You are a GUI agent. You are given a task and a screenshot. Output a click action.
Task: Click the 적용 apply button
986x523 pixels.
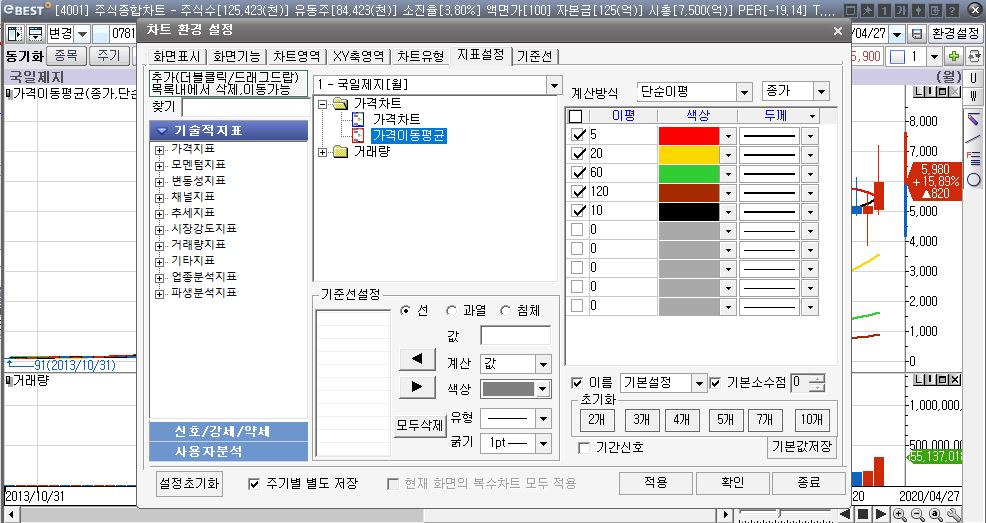(x=656, y=483)
